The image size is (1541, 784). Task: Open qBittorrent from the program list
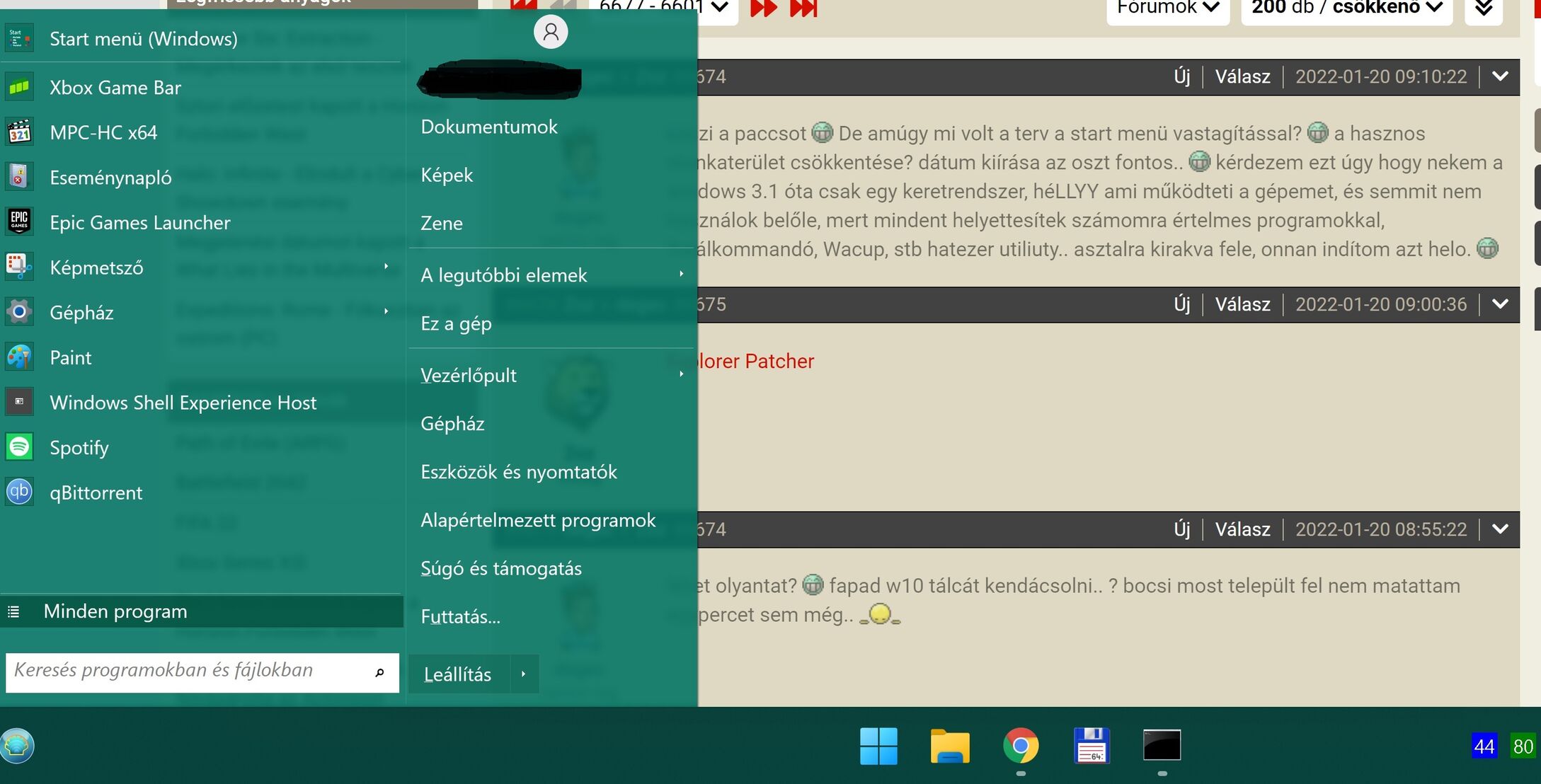[96, 493]
